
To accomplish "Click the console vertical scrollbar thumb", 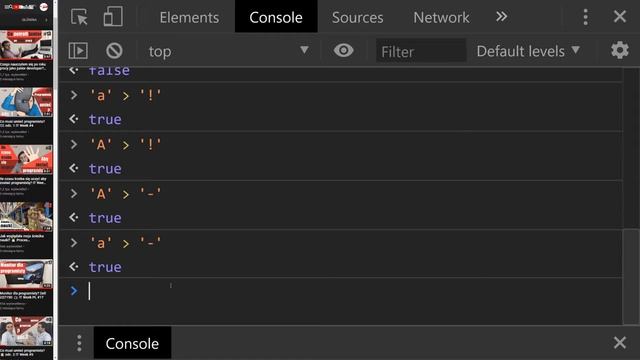I will 631,277.
